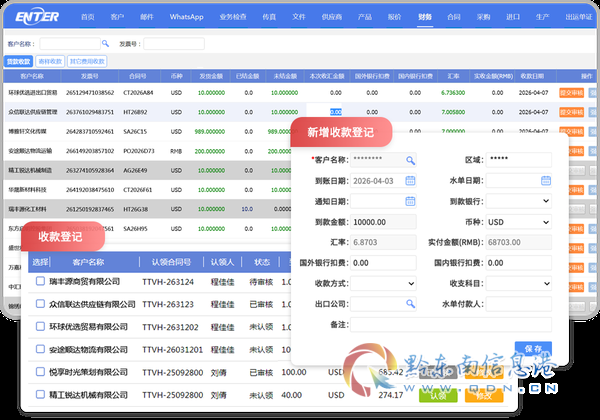600x420 pixels.
Task: Click the search icon beside the 客户名称 filter
Action: coord(105,44)
